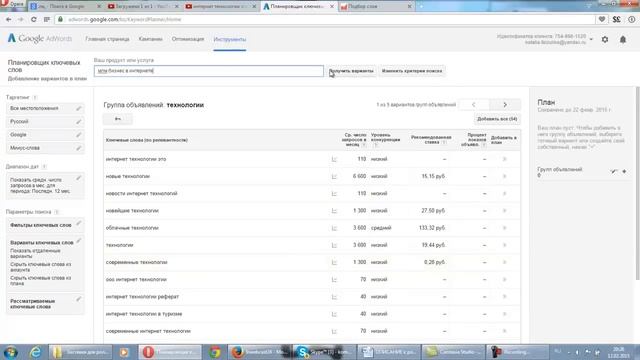Focus the 'Ваш продукт или услуга' input field

click(x=209, y=71)
